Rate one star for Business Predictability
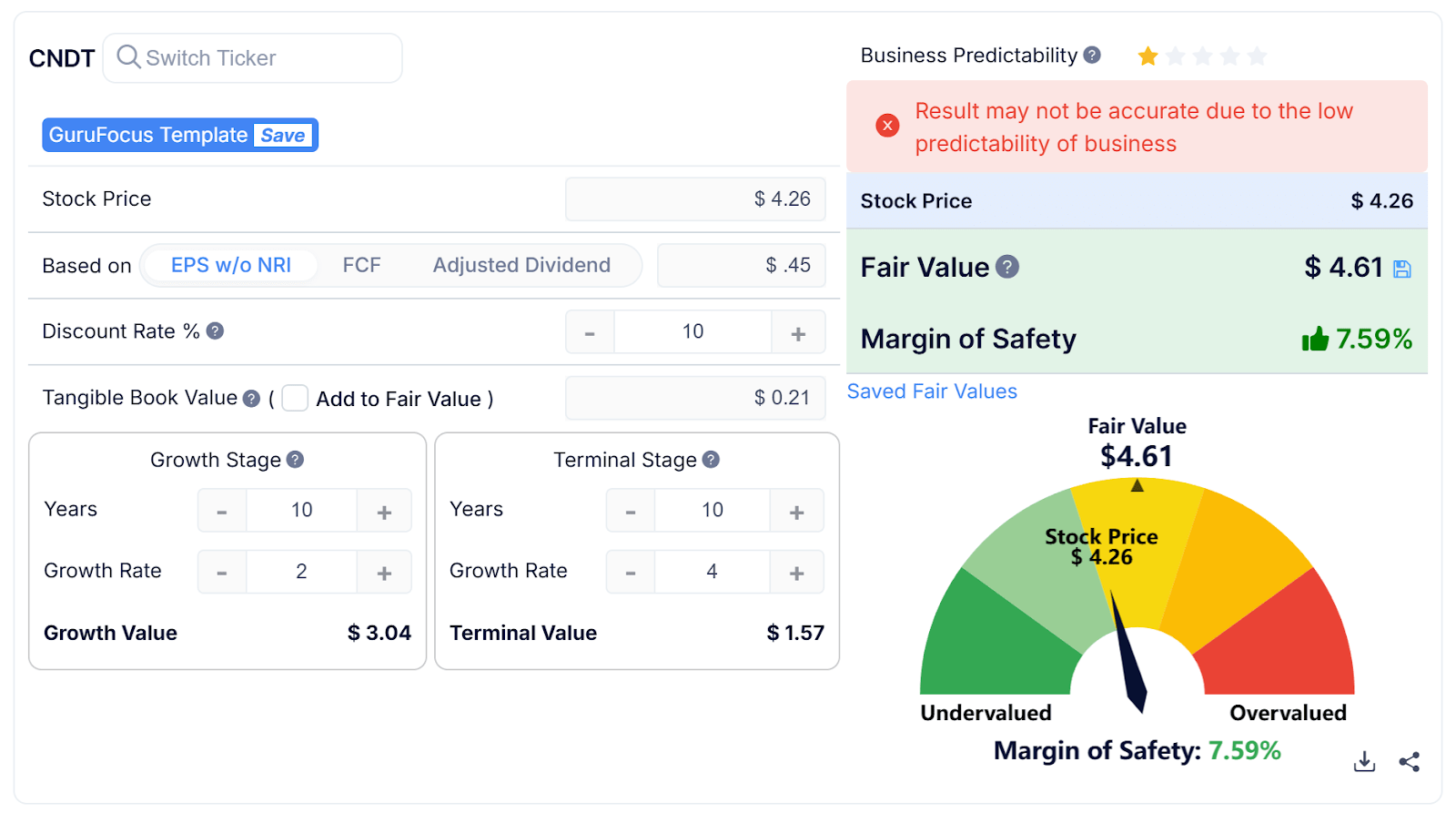1456x813 pixels. pyautogui.click(x=1148, y=56)
